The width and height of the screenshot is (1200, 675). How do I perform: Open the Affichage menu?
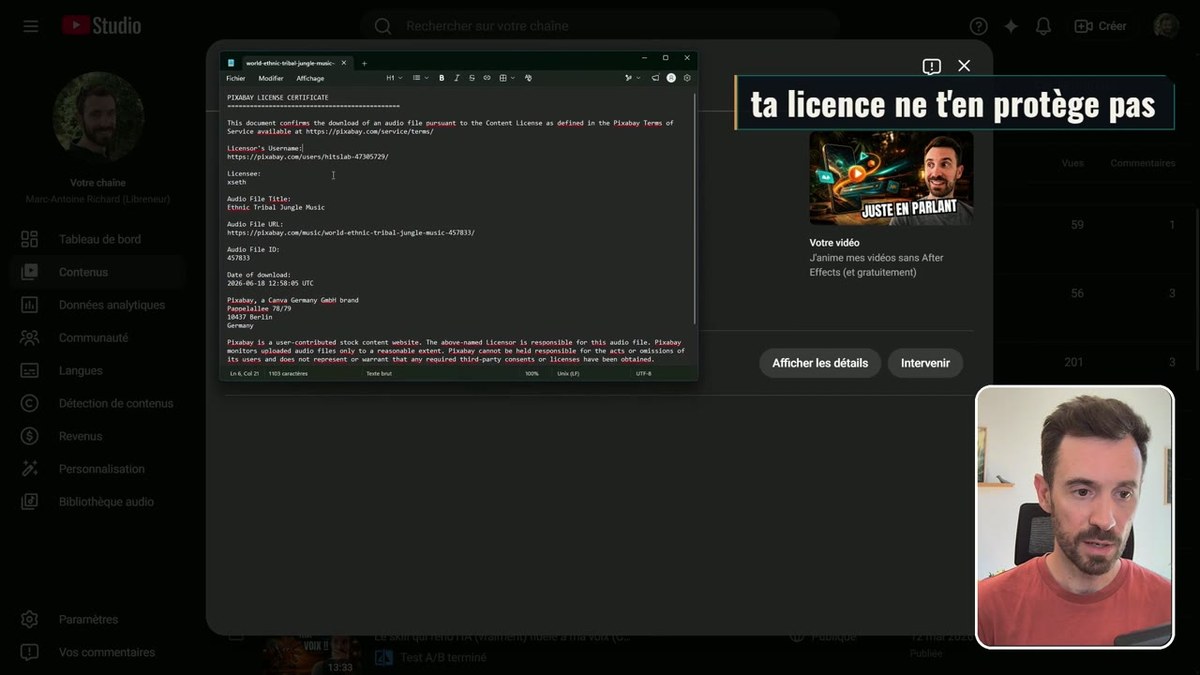[x=310, y=78]
